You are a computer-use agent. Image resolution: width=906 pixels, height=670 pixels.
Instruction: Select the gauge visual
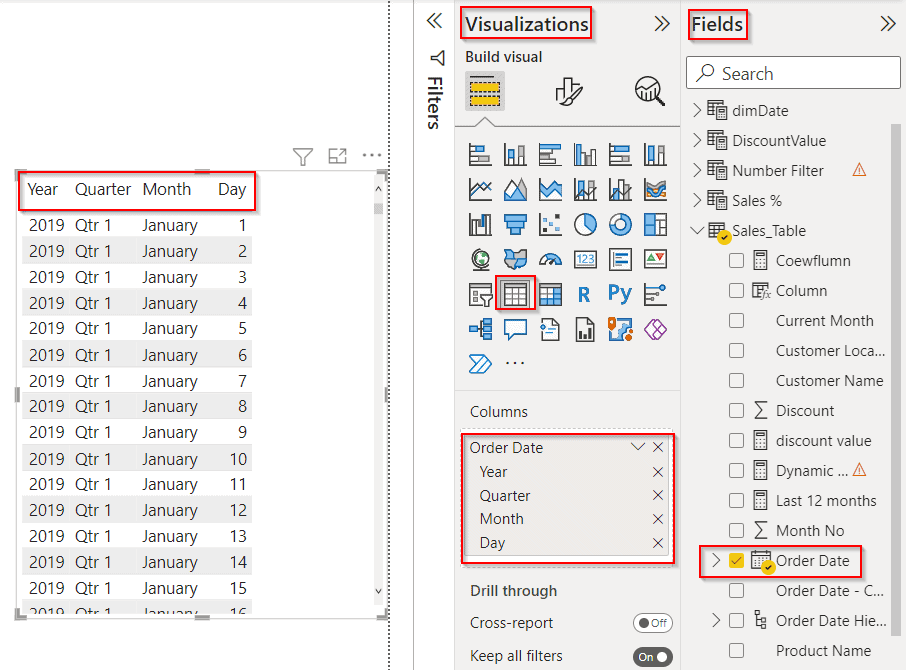point(550,259)
